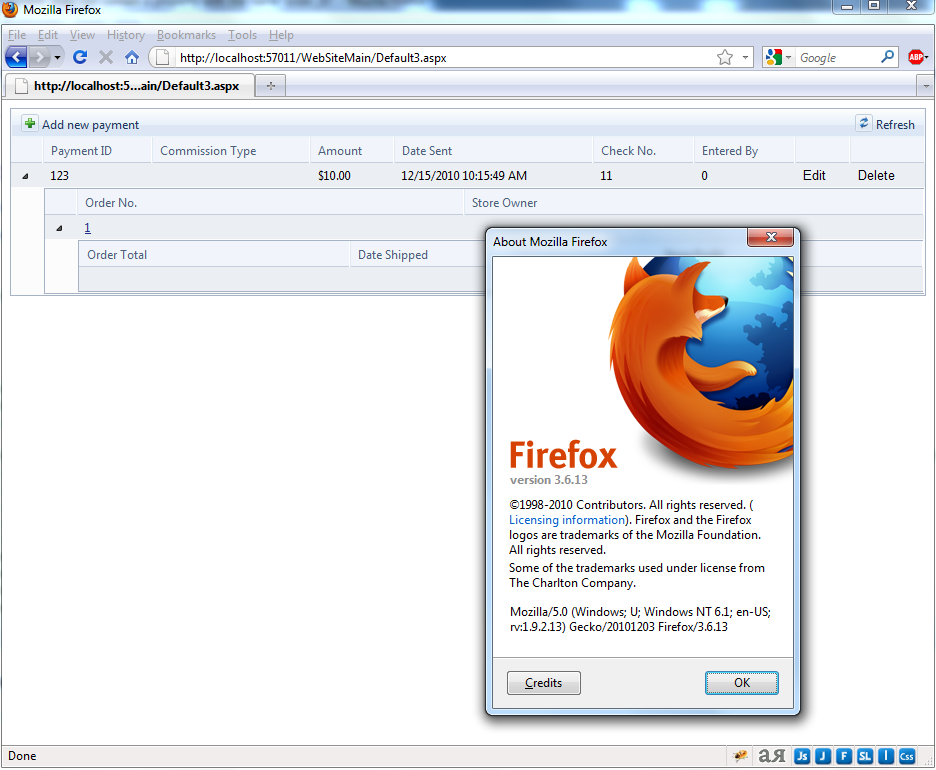Image resolution: width=936 pixels, height=770 pixels.
Task: Bookmark this page with the star icon
Action: click(x=725, y=57)
